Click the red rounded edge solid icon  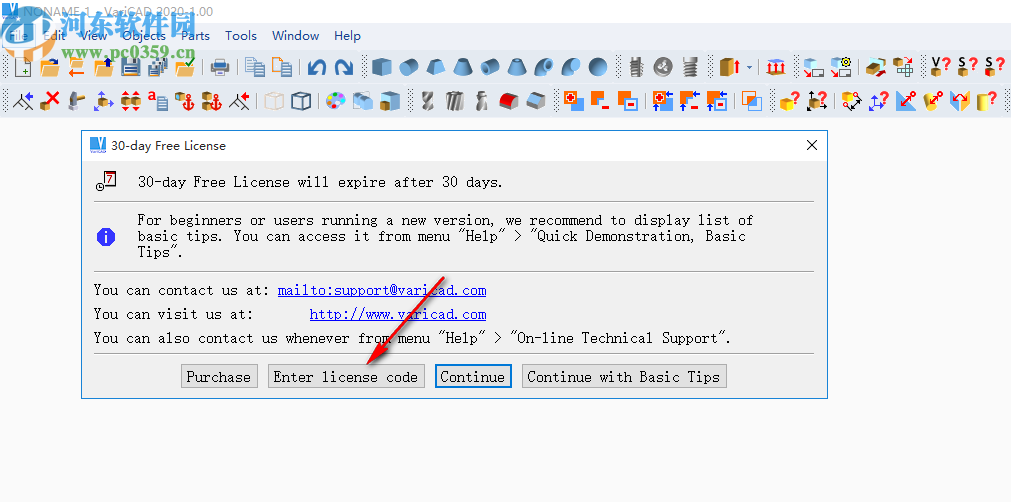[x=509, y=101]
